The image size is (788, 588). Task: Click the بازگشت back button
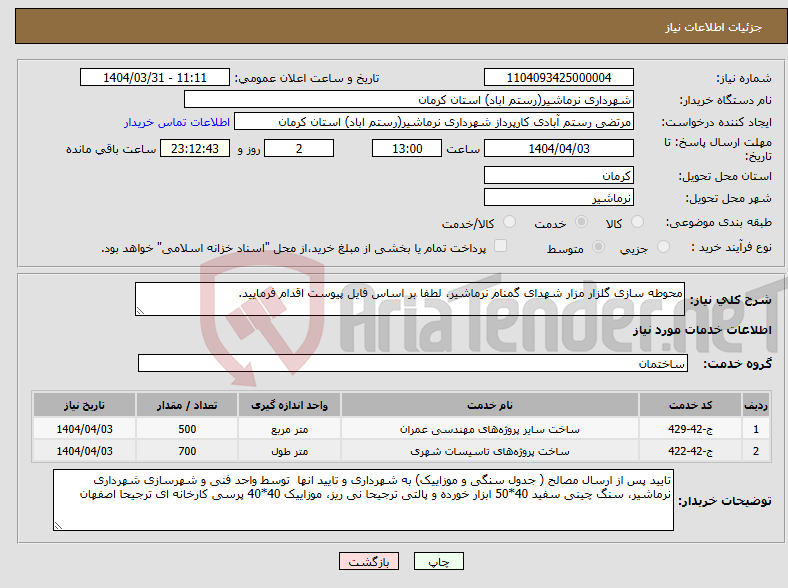click(x=369, y=561)
